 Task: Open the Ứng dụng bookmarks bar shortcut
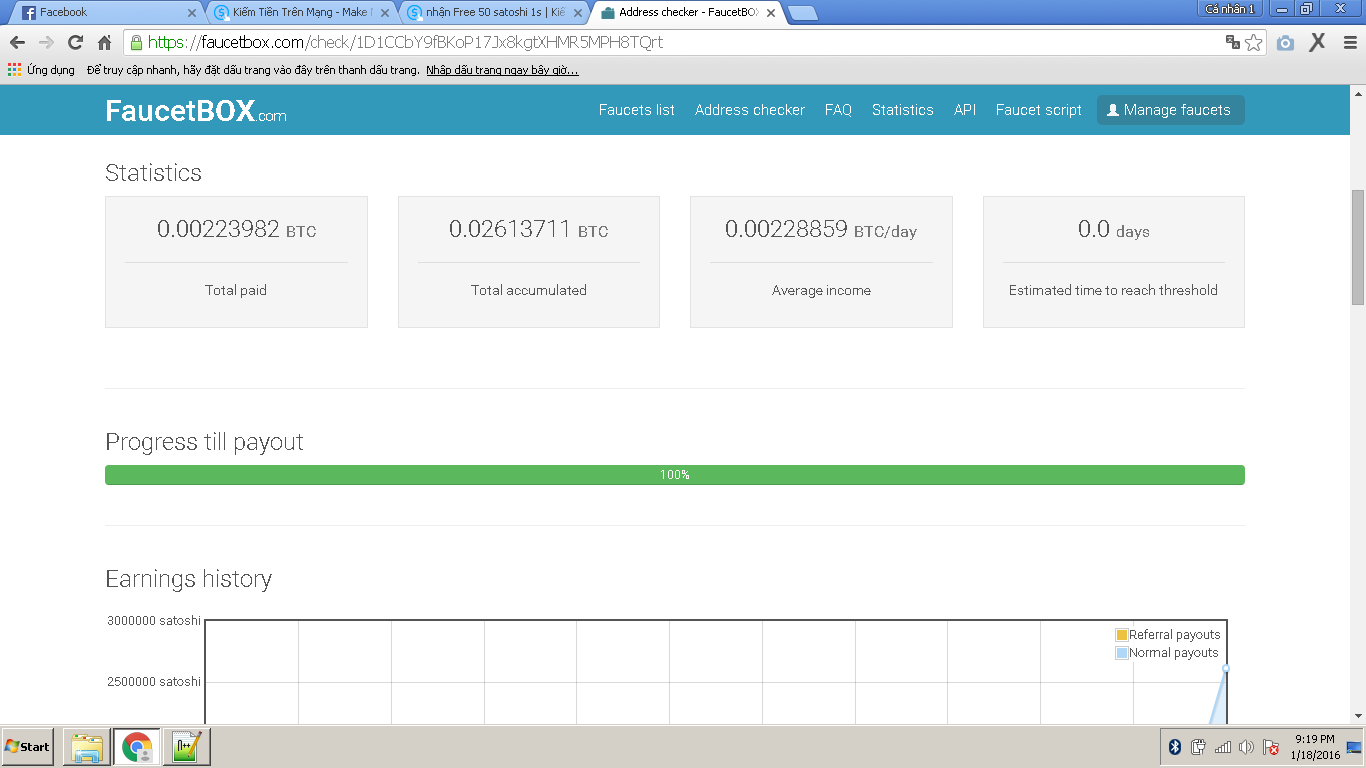click(41, 70)
